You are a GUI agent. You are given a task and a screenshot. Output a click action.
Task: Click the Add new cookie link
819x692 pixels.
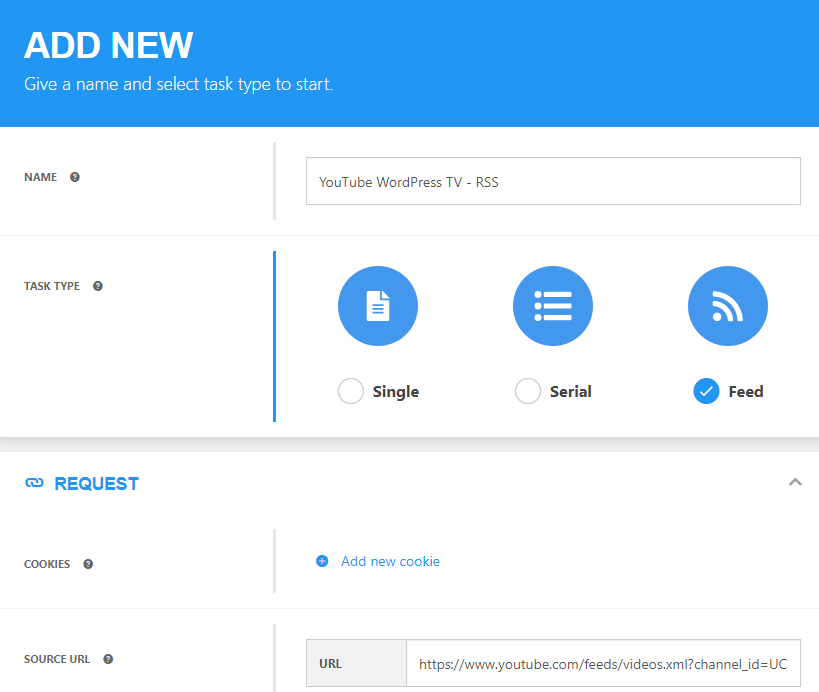[x=390, y=561]
